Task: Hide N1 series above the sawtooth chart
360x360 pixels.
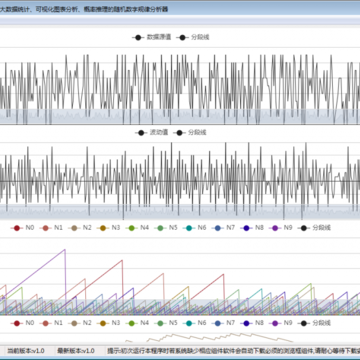Action: pyautogui.click(x=51, y=228)
